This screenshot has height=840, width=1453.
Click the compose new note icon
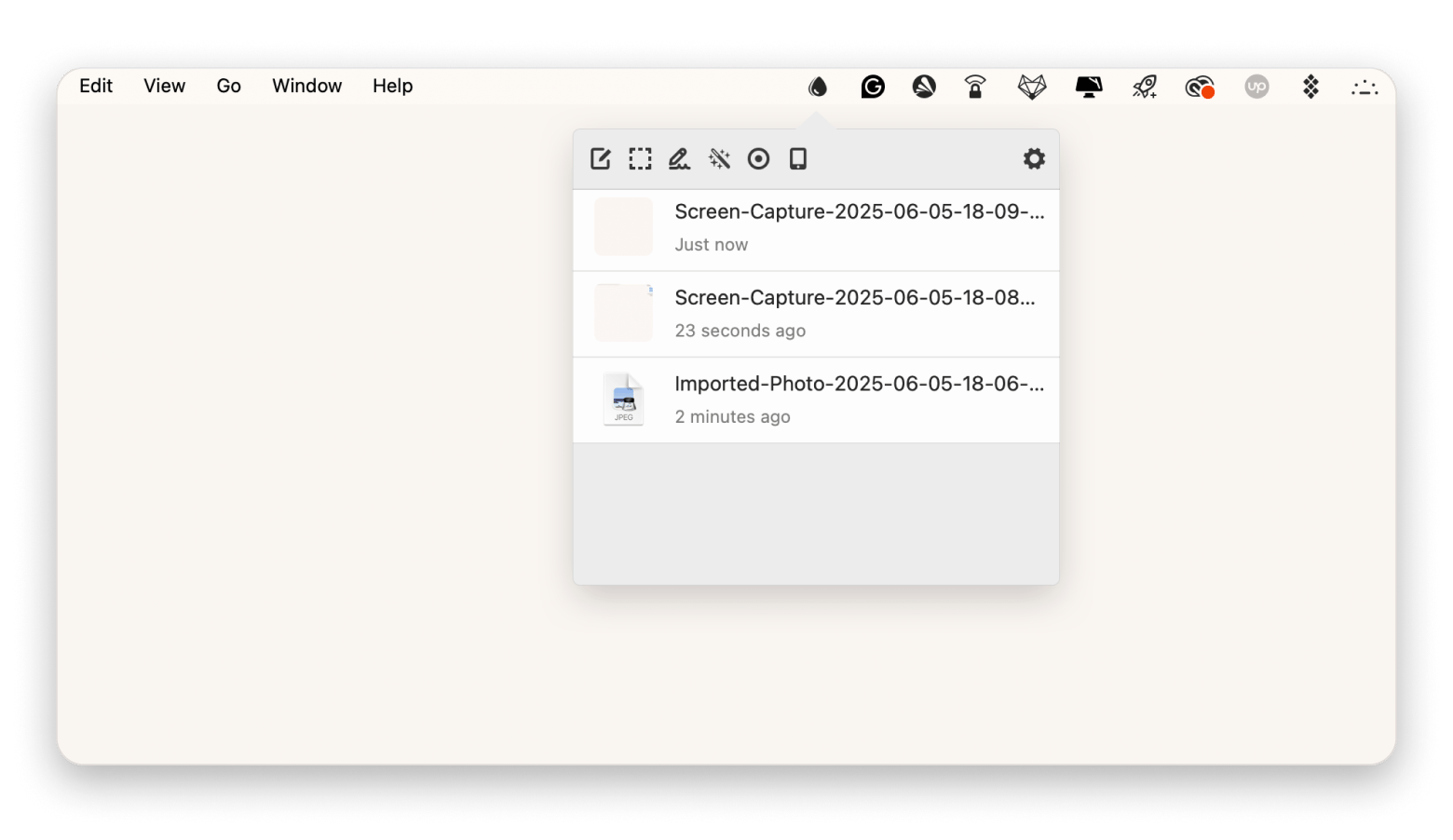(x=601, y=159)
